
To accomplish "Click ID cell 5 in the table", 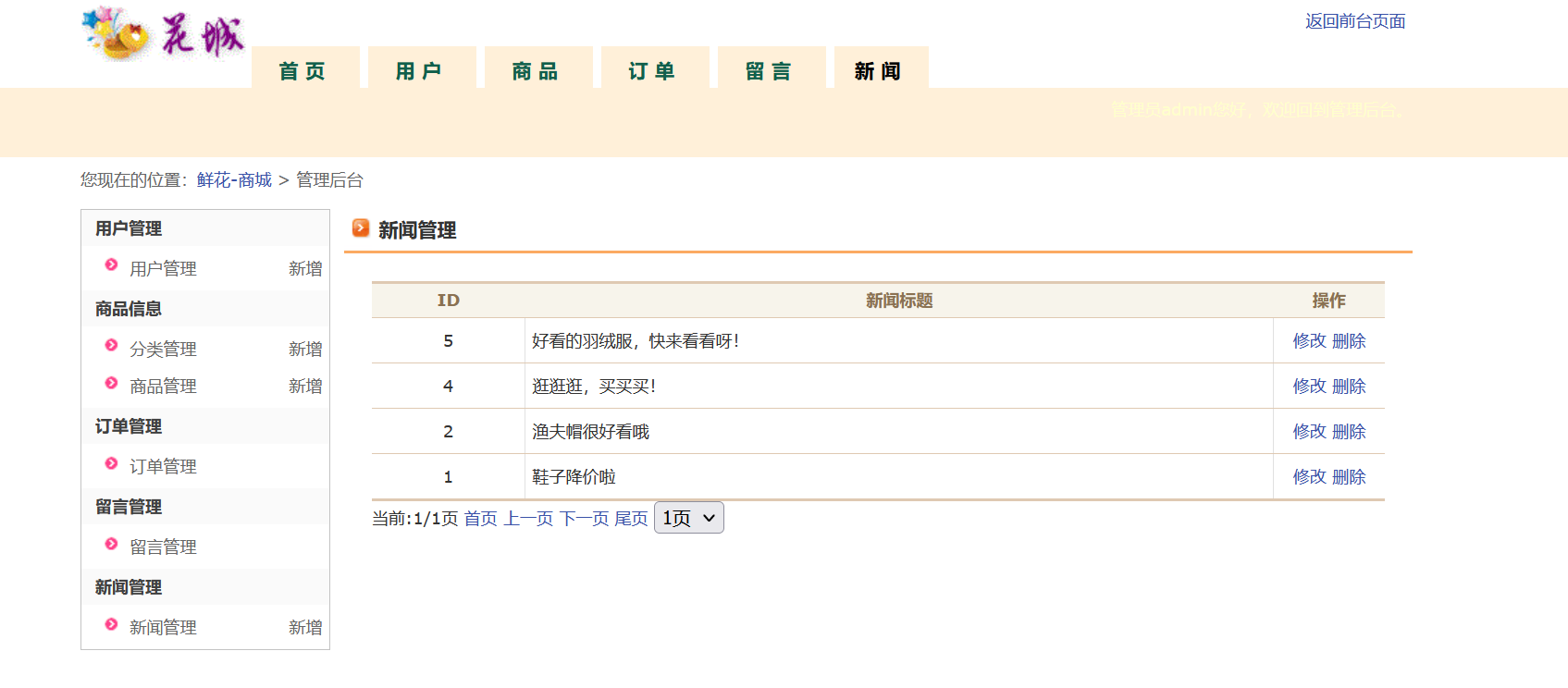I will click(x=448, y=341).
